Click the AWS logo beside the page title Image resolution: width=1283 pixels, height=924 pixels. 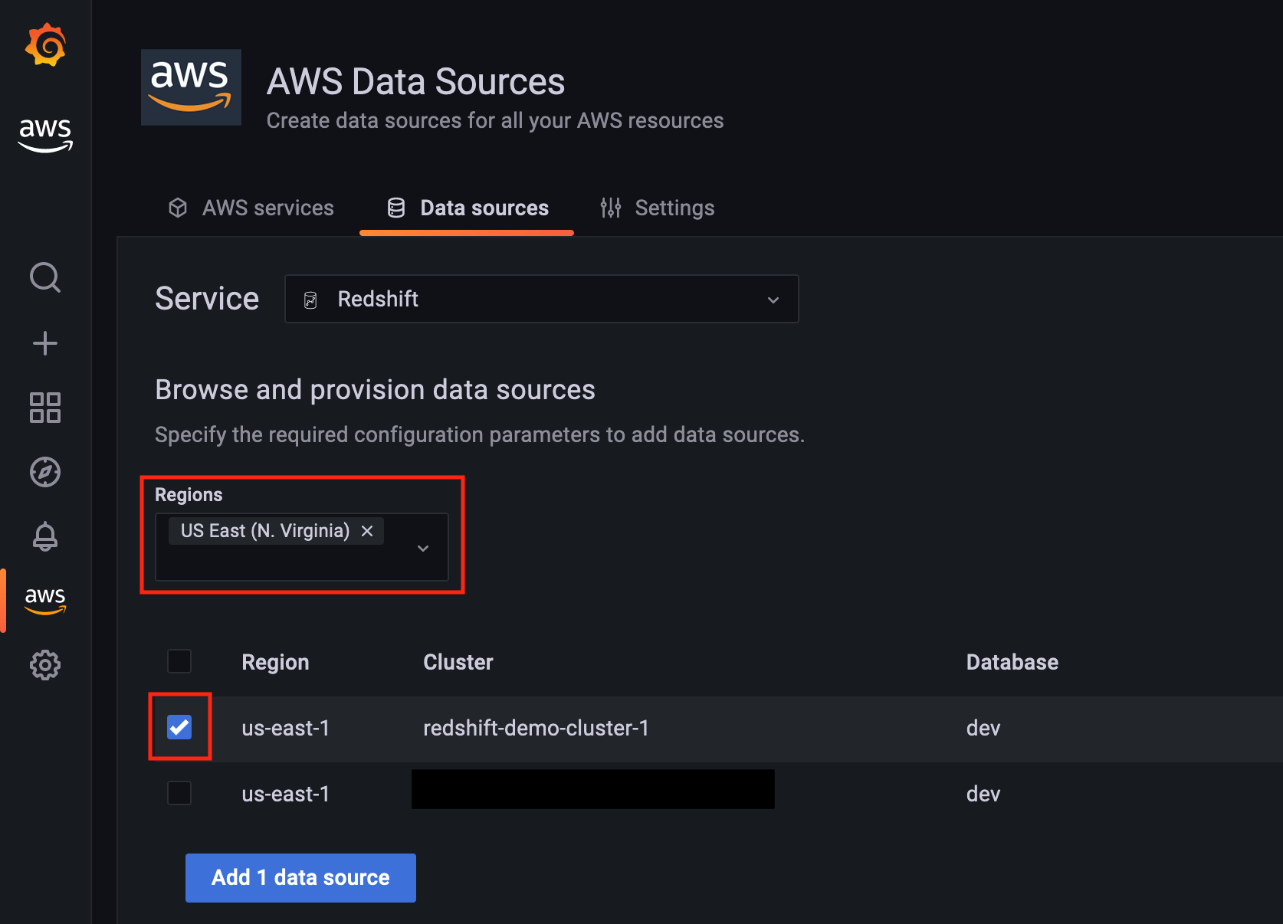(190, 87)
